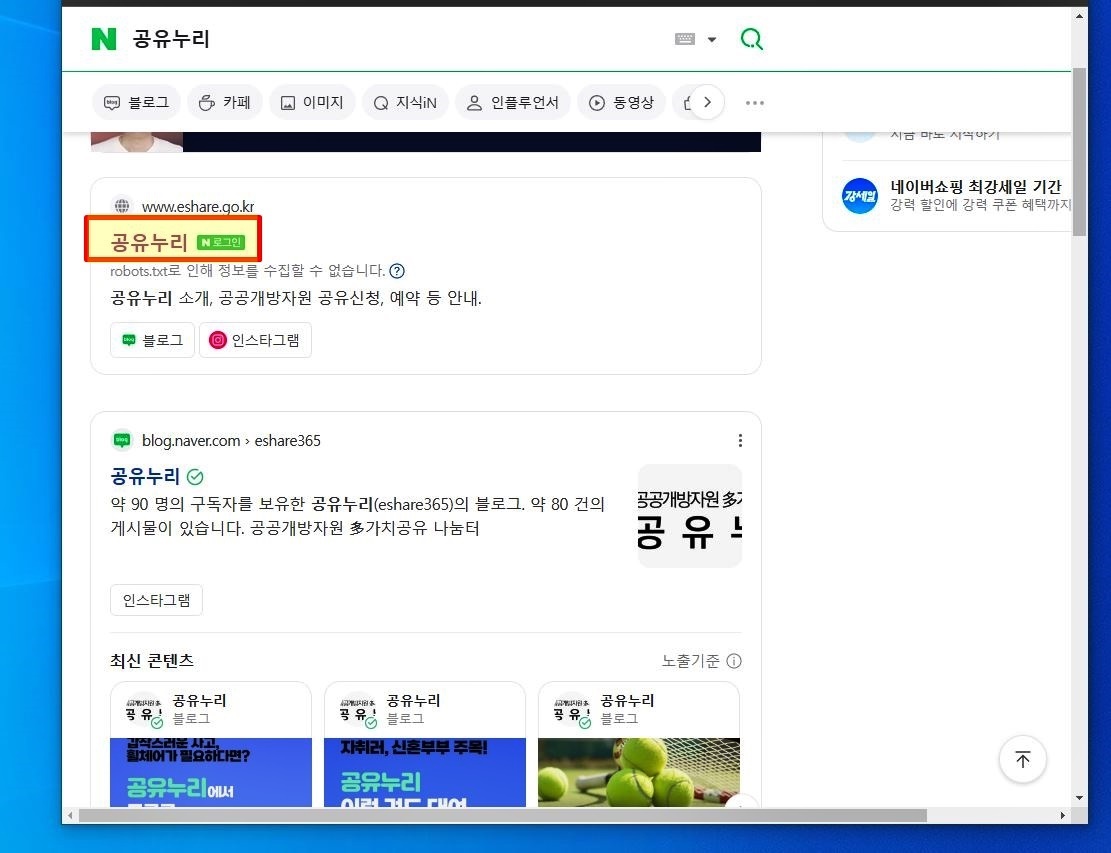The width and height of the screenshot is (1111, 853).
Task: Click the 강세일 circular ad icon
Action: click(859, 196)
